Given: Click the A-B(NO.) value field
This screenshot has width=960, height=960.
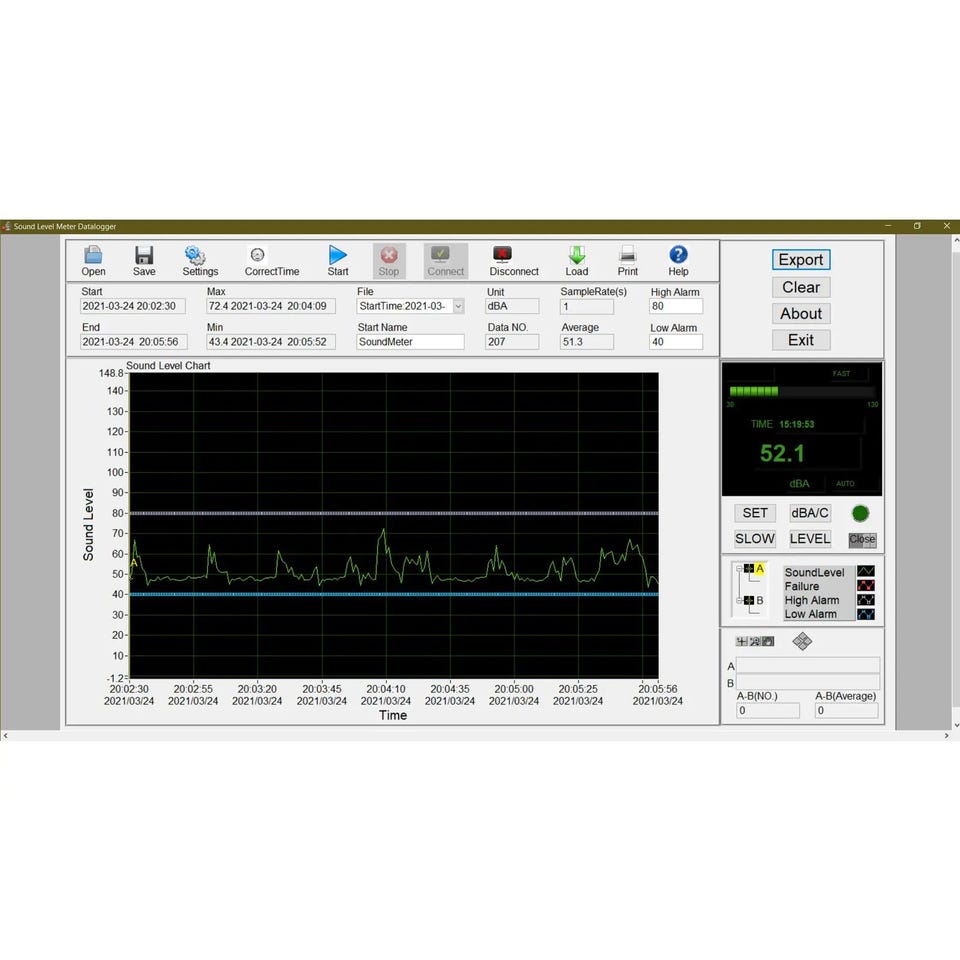Looking at the screenshot, I should coord(768,711).
